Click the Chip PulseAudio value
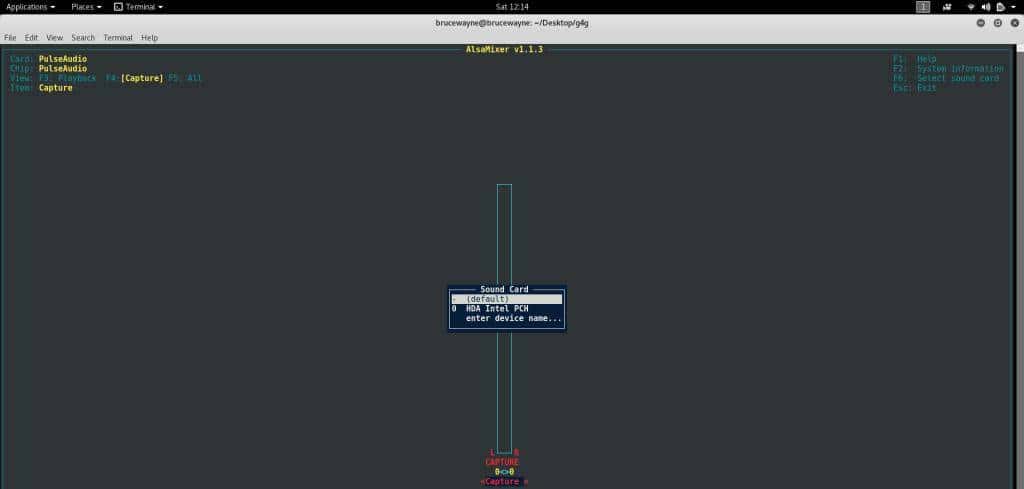 click(x=63, y=69)
